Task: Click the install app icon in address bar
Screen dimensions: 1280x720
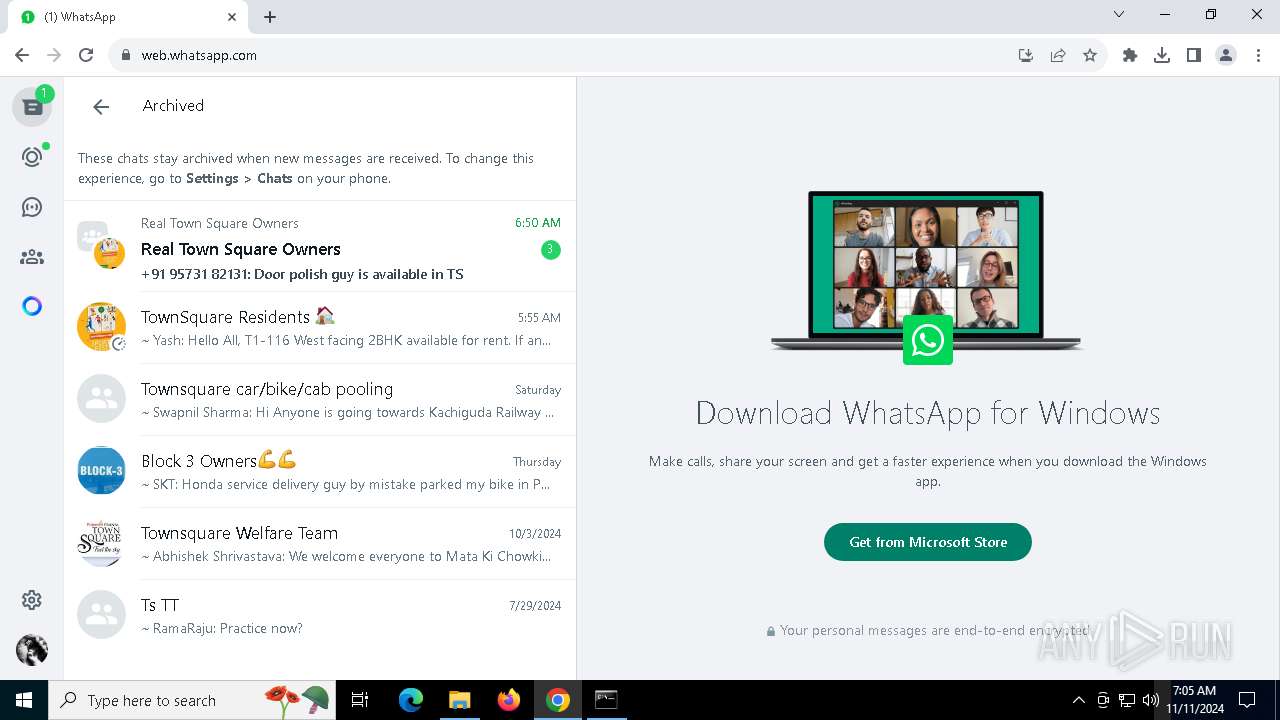Action: [1026, 56]
